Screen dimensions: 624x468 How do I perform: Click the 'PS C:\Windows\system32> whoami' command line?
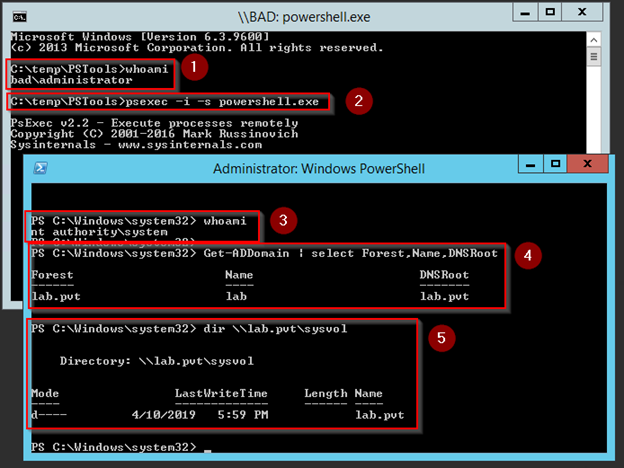point(139,221)
